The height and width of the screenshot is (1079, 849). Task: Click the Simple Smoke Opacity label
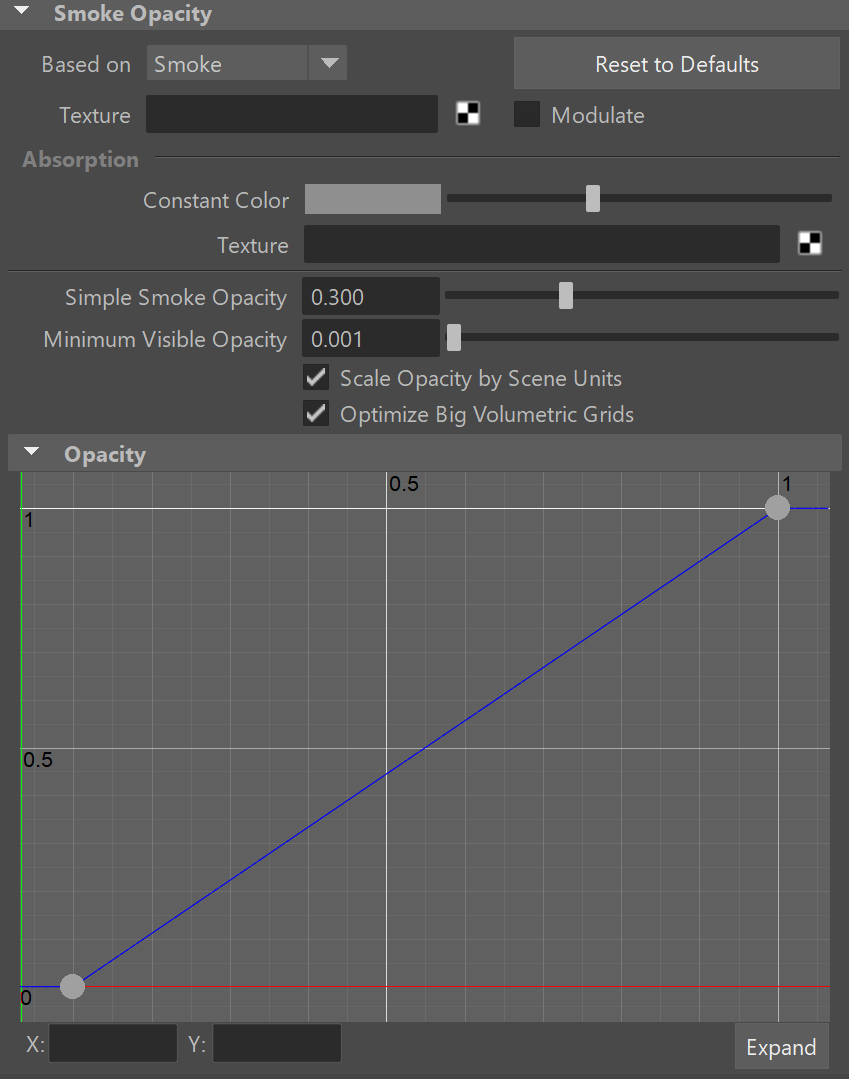[x=175, y=297]
